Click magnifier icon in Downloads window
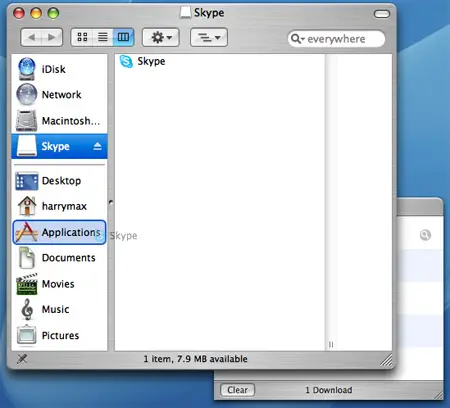The width and height of the screenshot is (450, 408). [425, 235]
